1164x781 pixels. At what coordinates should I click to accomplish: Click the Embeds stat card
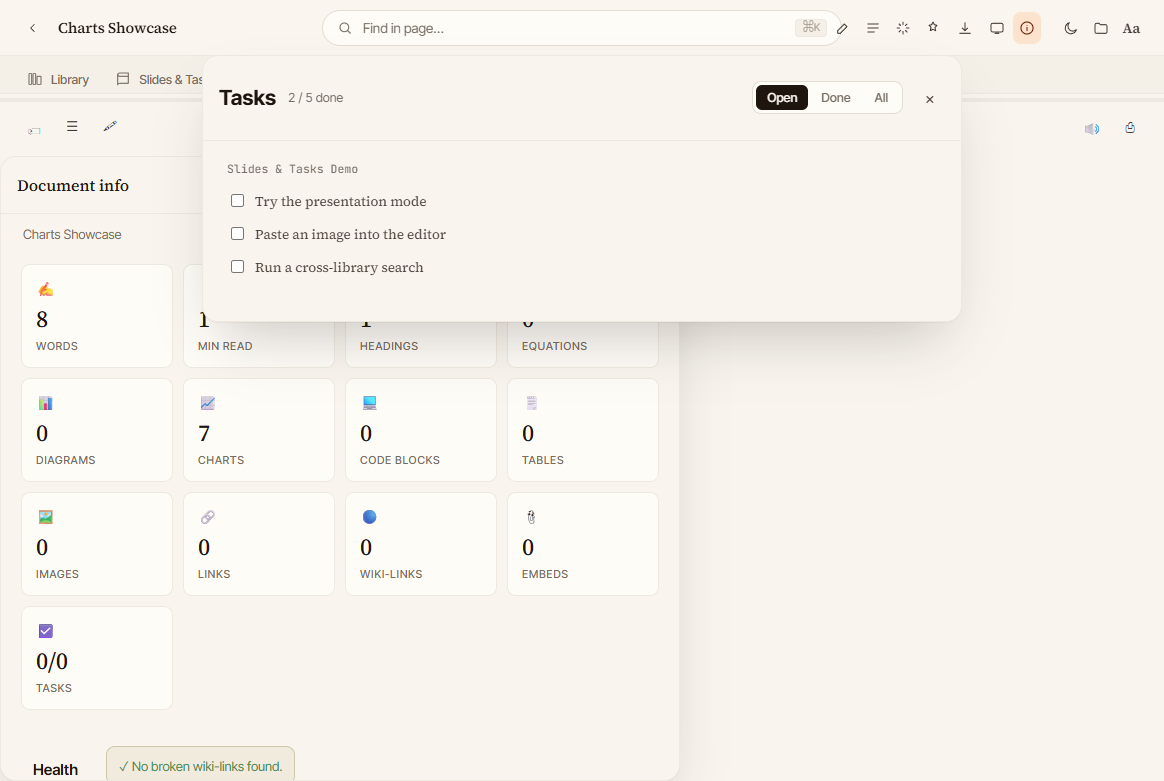coord(583,544)
